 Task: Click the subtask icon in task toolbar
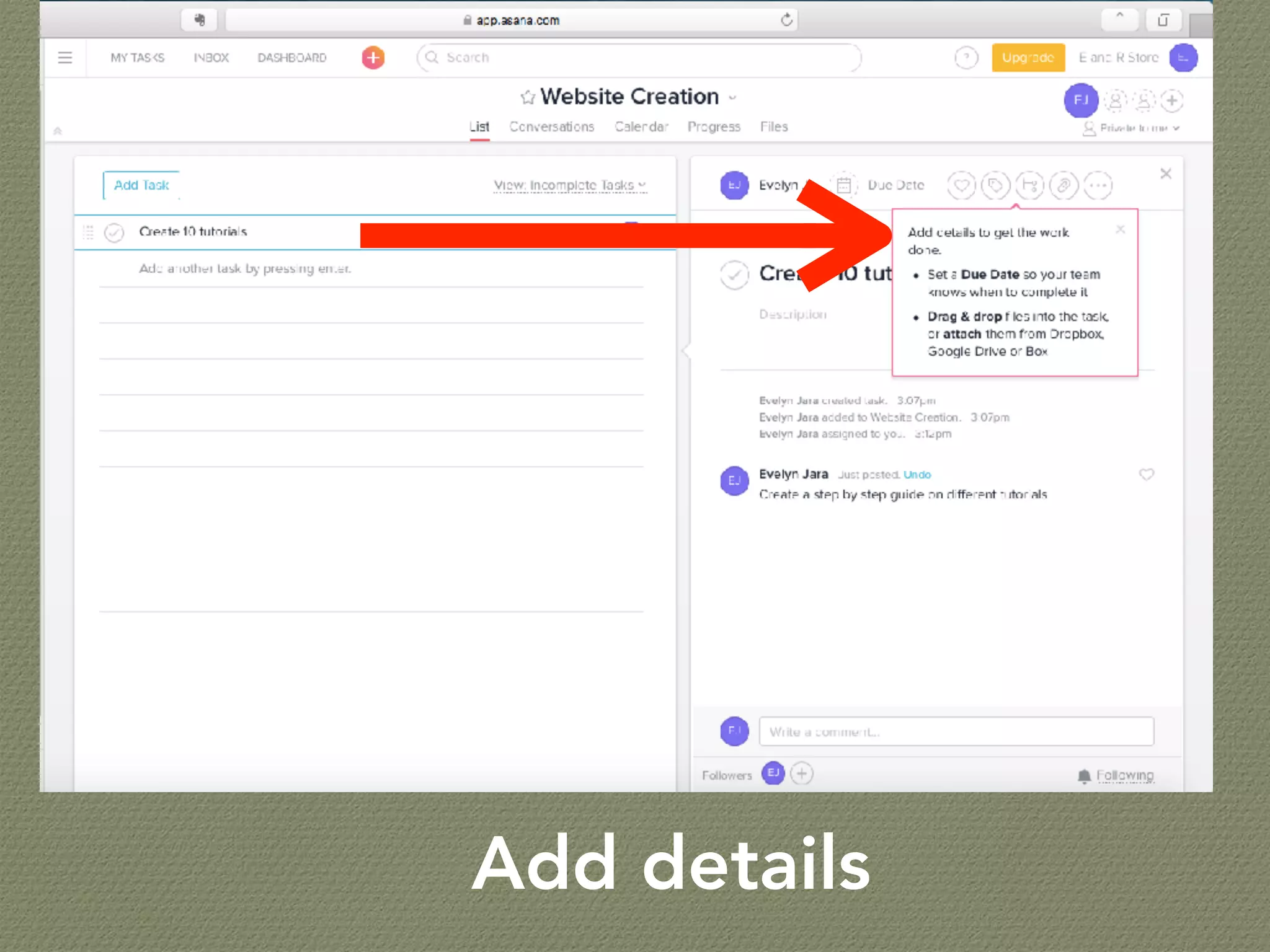coord(1029,185)
